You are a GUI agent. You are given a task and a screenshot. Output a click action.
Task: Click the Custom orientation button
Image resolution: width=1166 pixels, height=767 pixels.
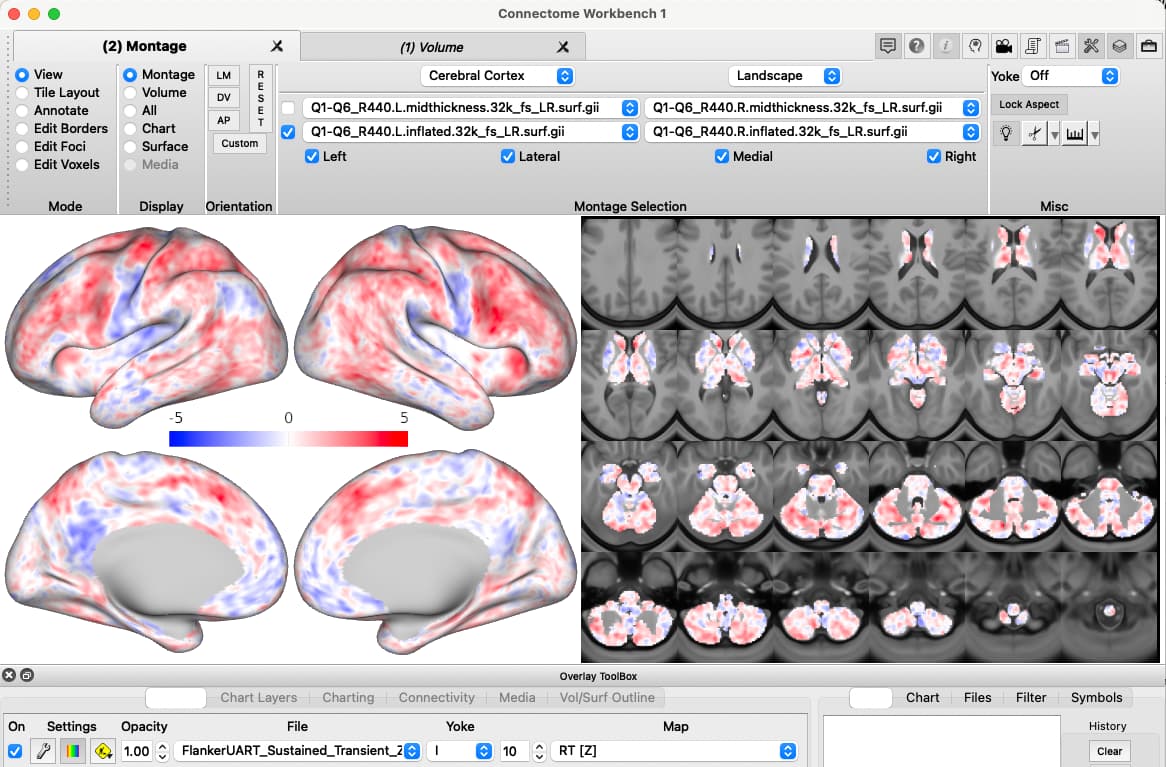(x=239, y=143)
